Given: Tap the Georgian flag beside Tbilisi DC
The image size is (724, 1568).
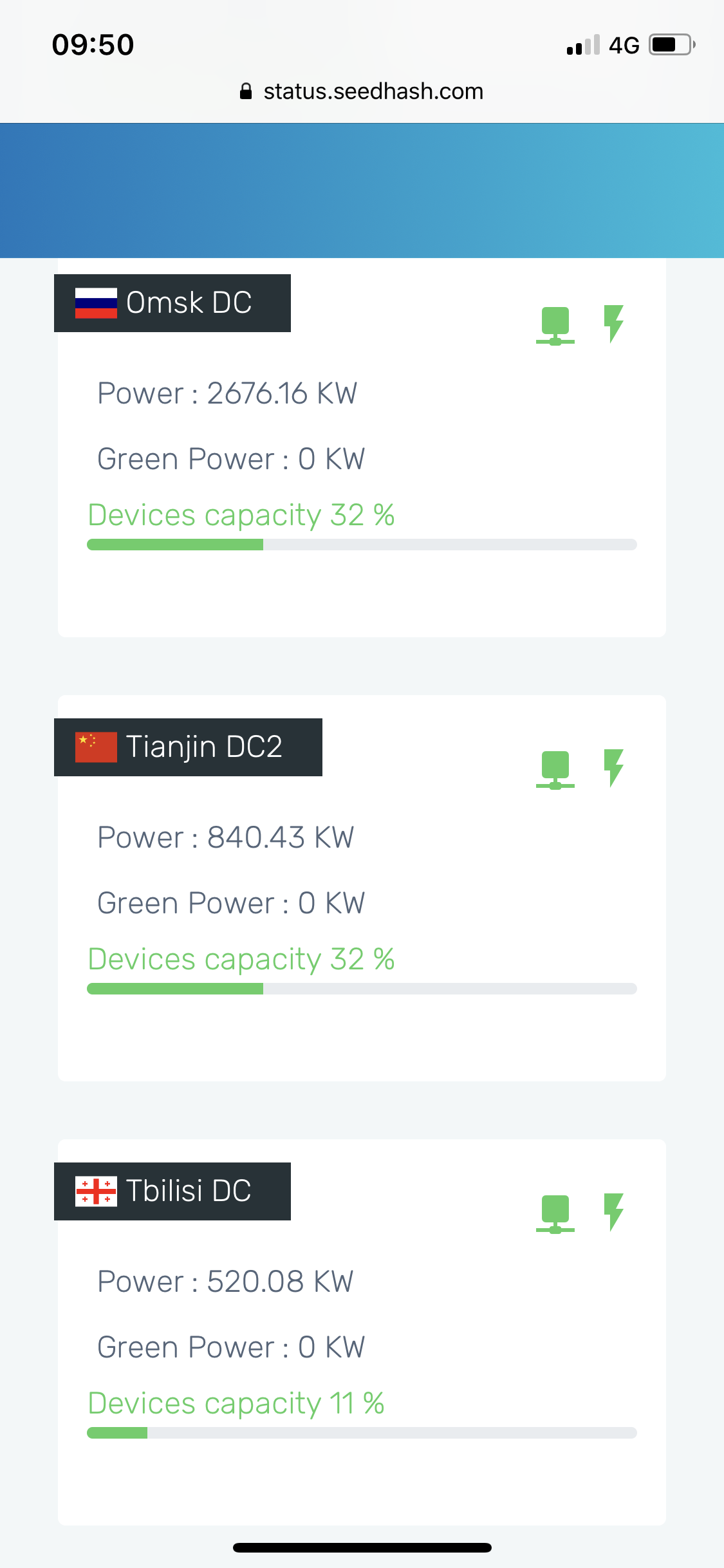Looking at the screenshot, I should coord(96,1191).
